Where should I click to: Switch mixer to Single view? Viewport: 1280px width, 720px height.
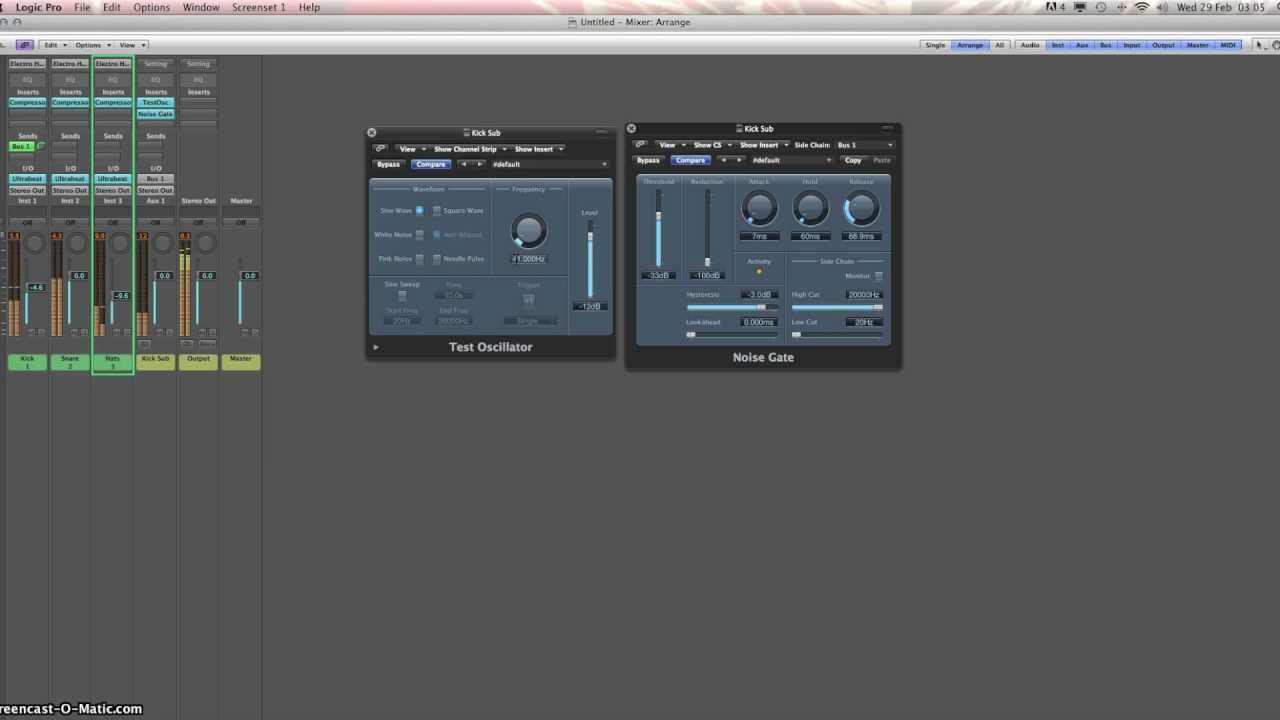pyautogui.click(x=935, y=45)
